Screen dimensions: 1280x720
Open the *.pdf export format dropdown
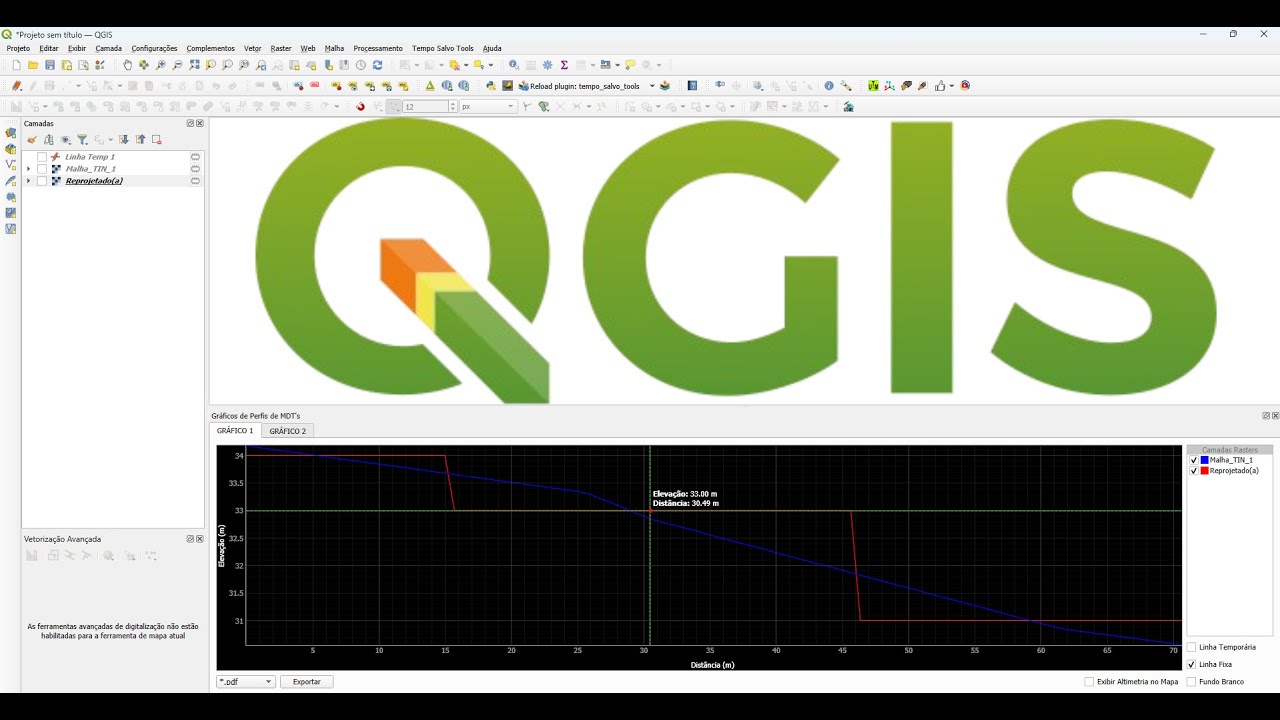pyautogui.click(x=245, y=681)
